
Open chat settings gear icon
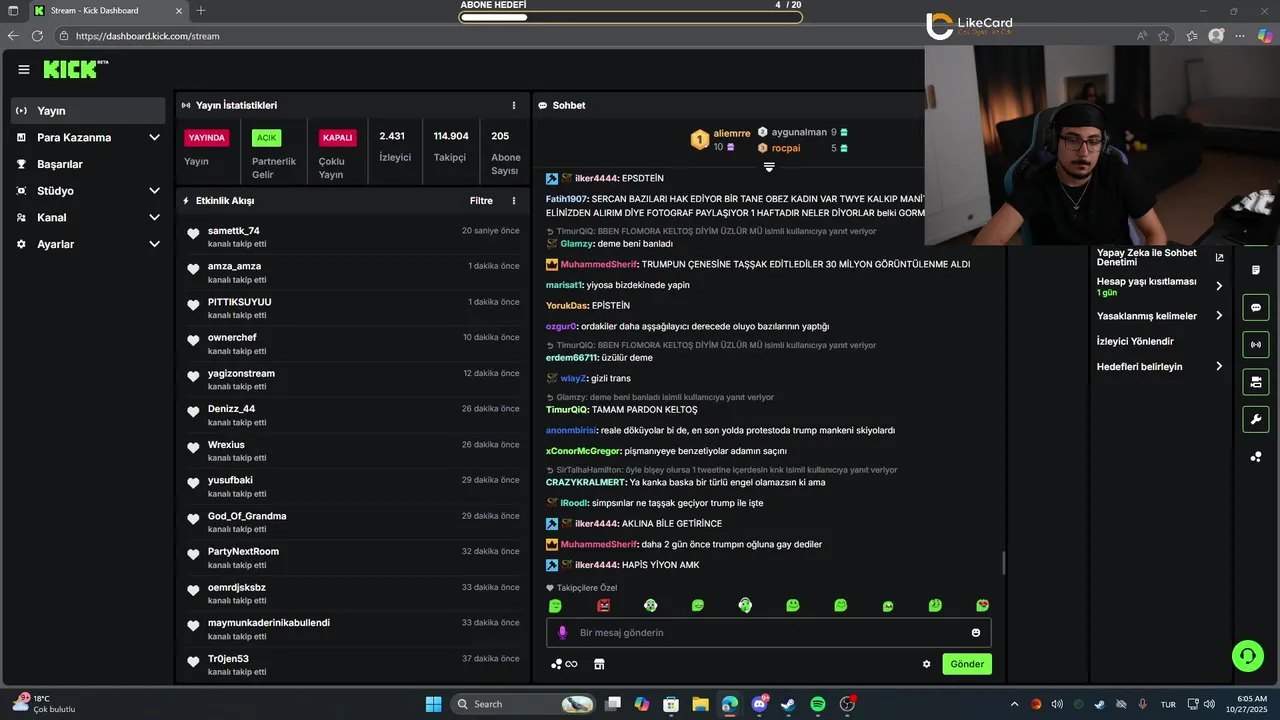coord(927,664)
